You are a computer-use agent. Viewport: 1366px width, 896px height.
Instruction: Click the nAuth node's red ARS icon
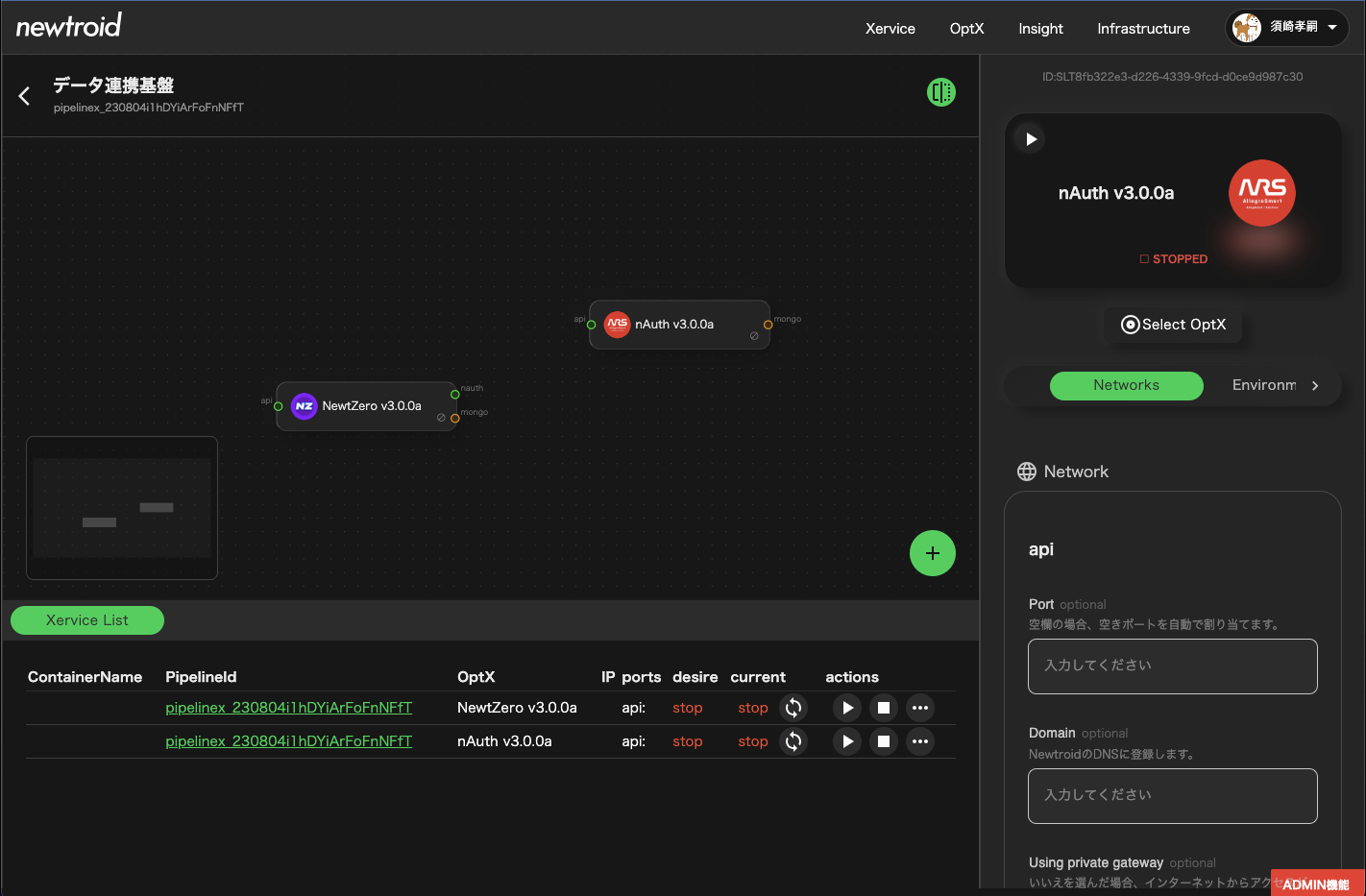point(617,325)
